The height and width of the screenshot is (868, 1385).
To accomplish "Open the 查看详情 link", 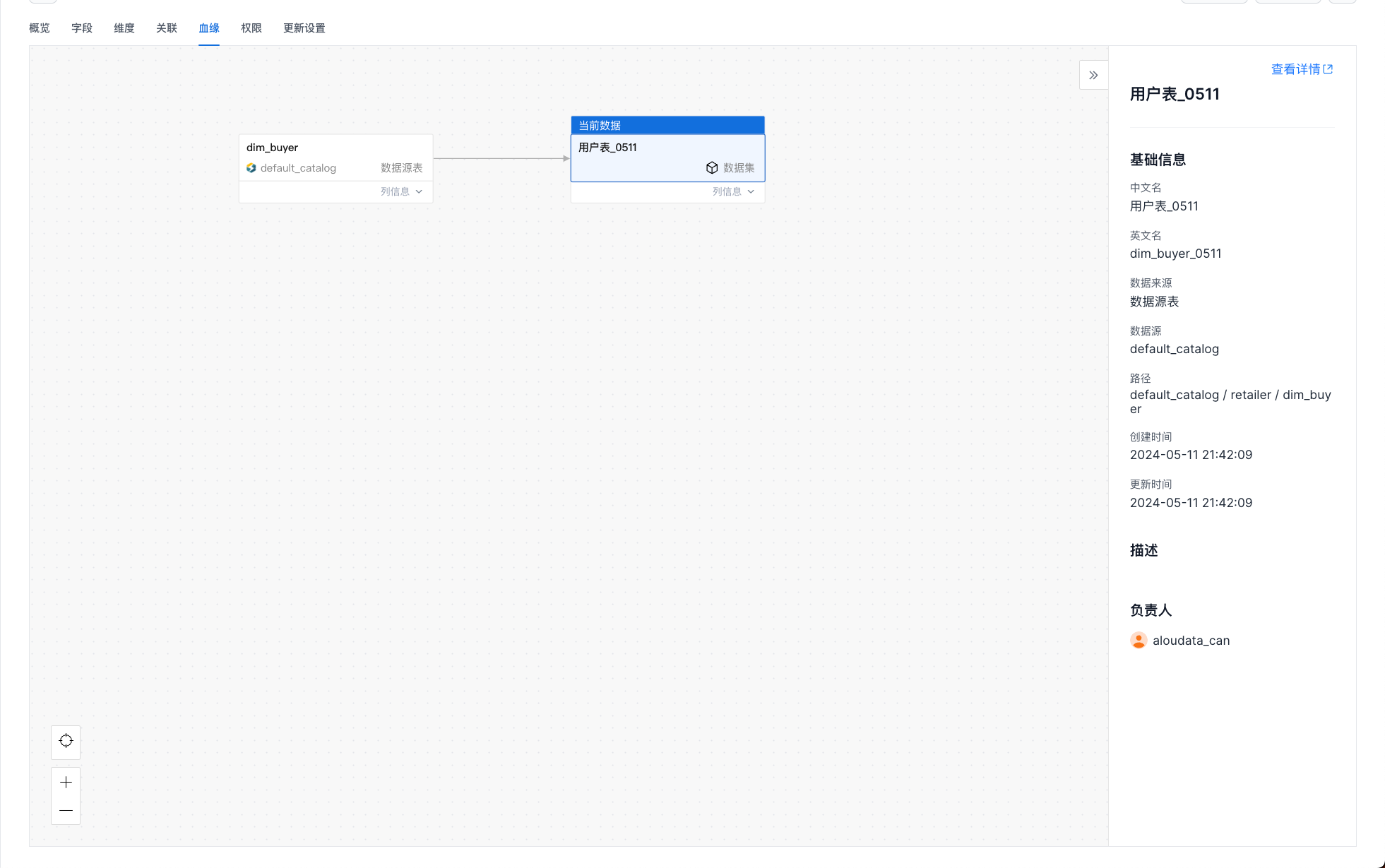I will point(1295,69).
